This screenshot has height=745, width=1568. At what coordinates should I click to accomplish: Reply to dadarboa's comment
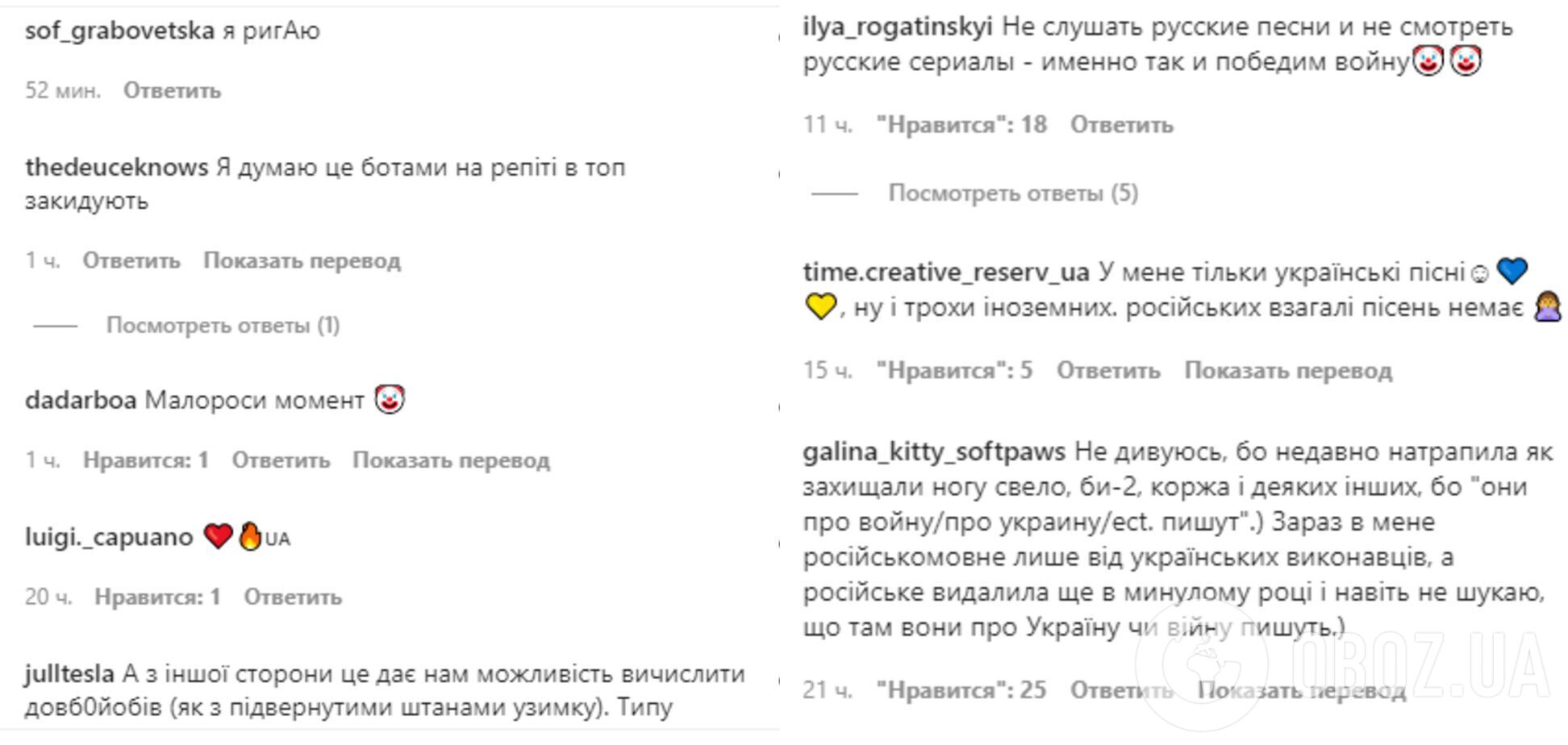[281, 460]
